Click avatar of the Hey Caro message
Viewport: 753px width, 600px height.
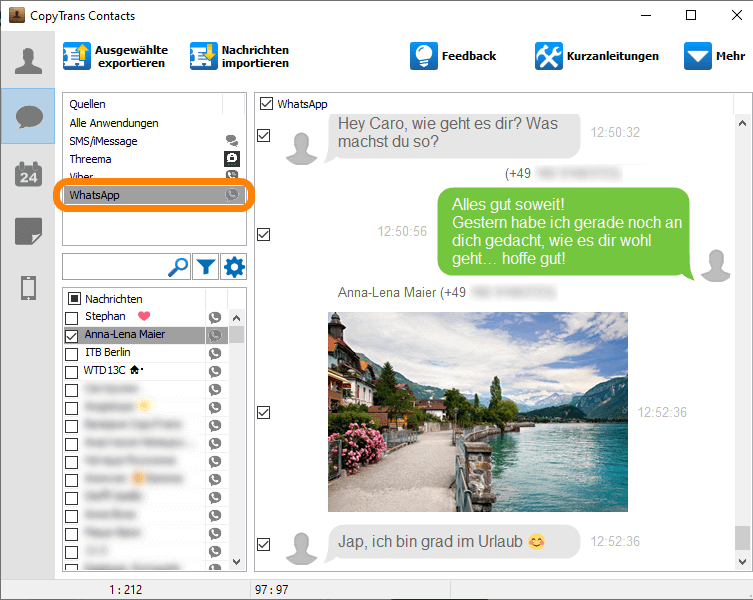(301, 149)
